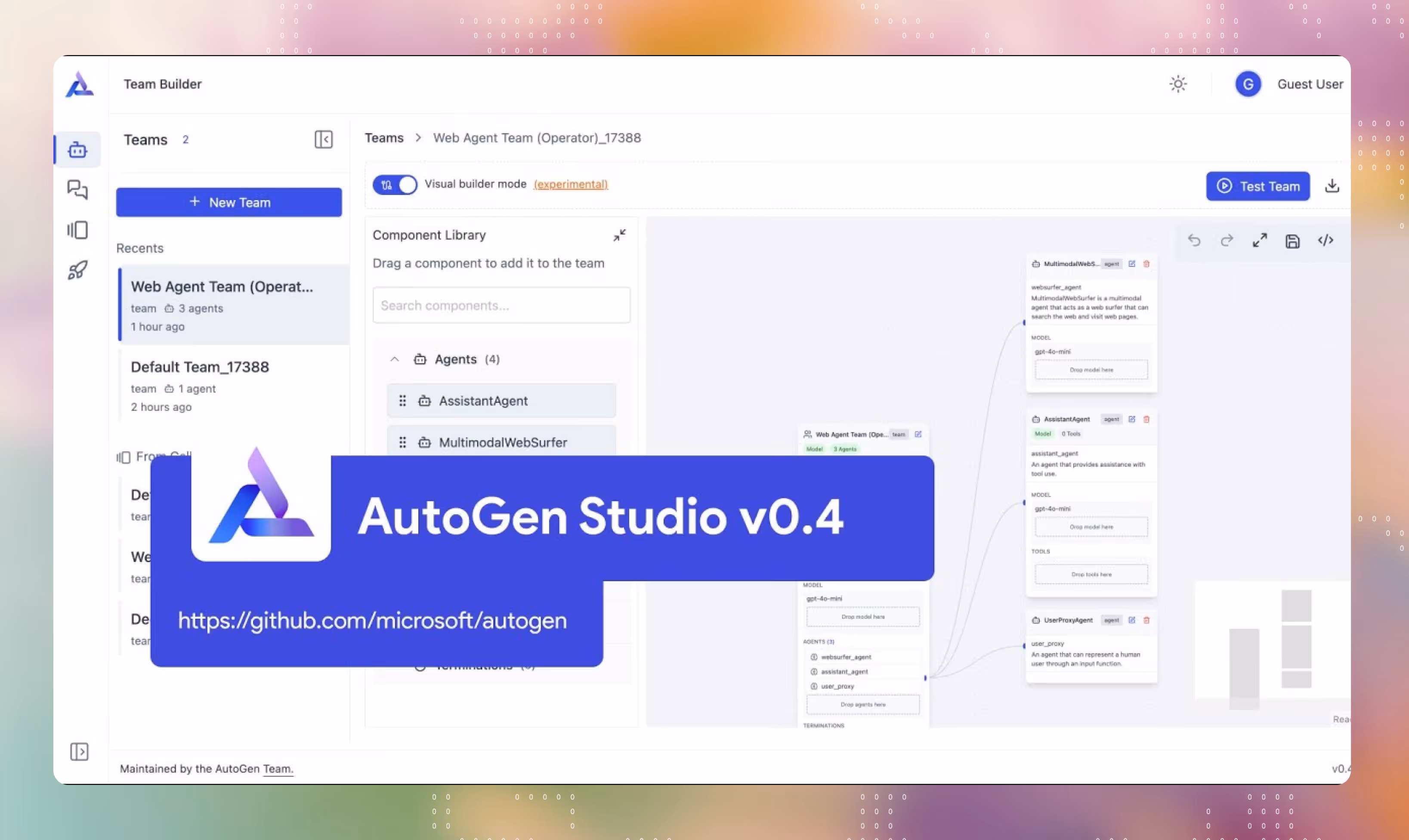The height and width of the screenshot is (840, 1409).
Task: Delete the UserProxyAgent node
Action: [1146, 621]
